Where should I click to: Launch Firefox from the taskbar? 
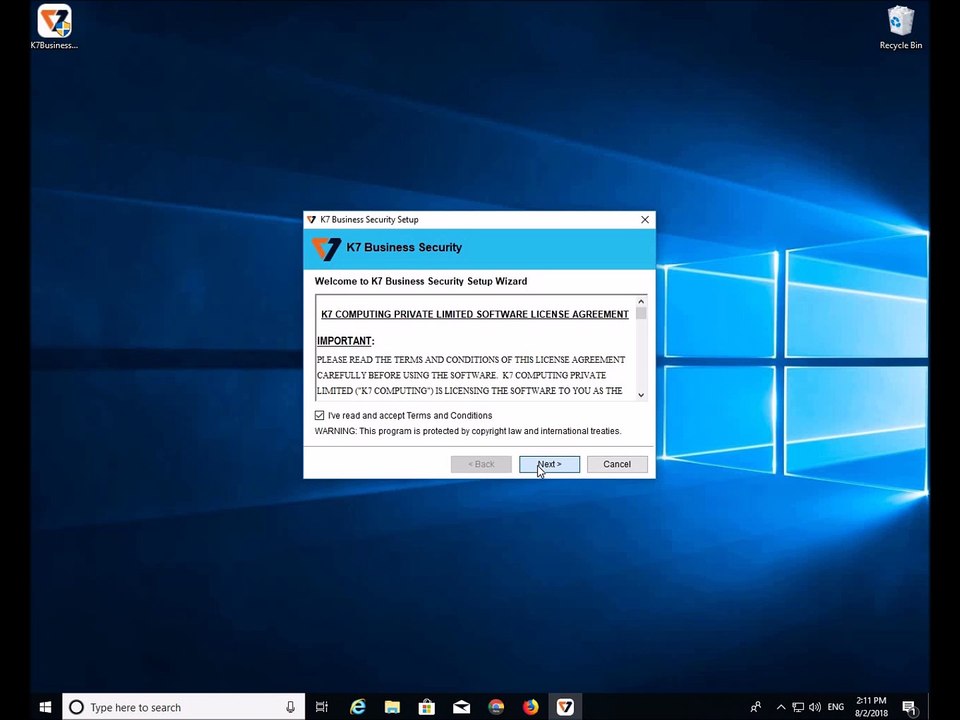click(530, 707)
